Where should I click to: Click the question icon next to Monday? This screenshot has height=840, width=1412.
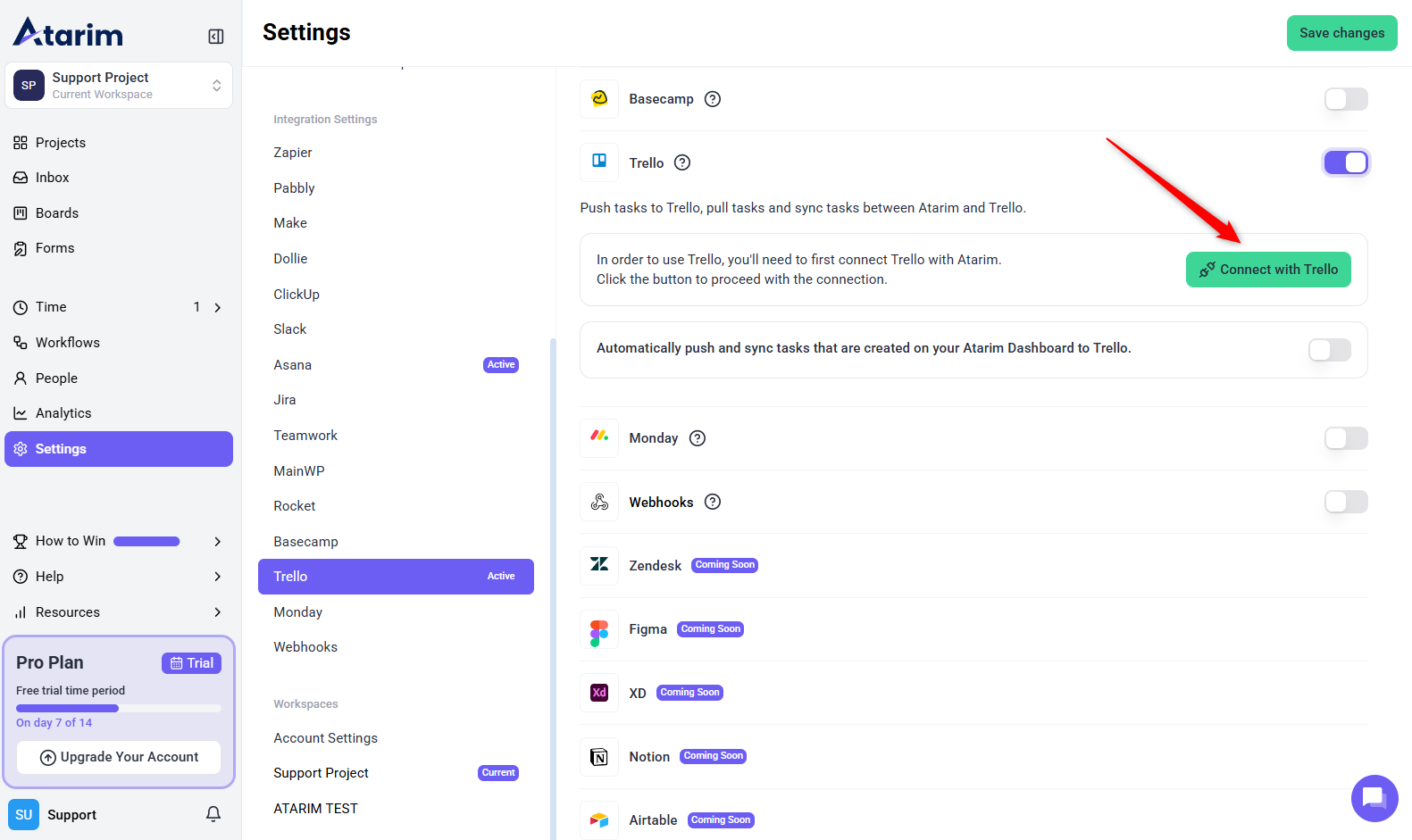click(698, 438)
